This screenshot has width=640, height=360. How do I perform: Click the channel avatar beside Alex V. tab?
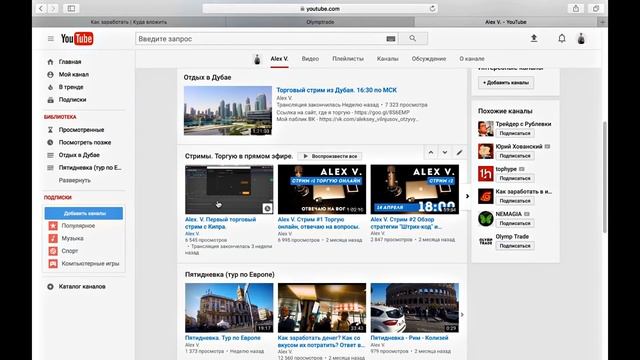click(x=257, y=59)
